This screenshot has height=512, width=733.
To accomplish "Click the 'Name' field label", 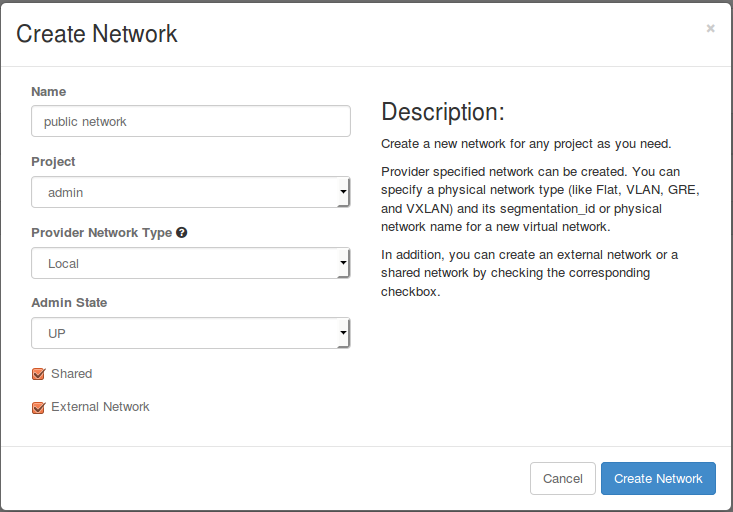I will click(x=48, y=91).
